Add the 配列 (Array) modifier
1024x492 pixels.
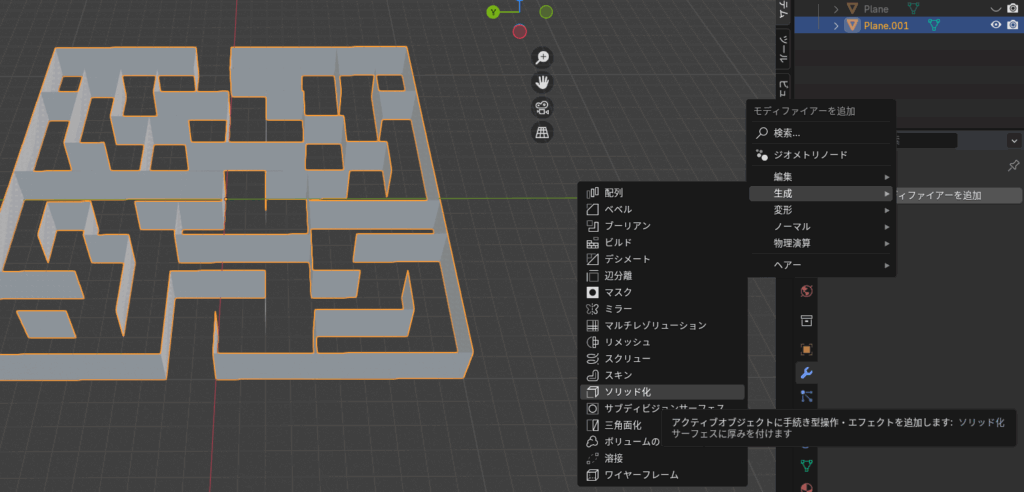(662, 193)
